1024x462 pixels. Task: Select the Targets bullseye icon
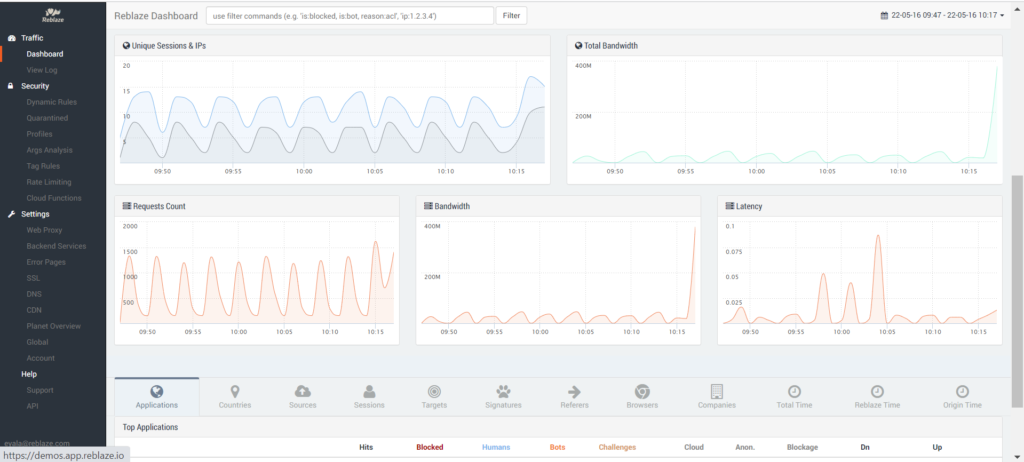[434, 391]
